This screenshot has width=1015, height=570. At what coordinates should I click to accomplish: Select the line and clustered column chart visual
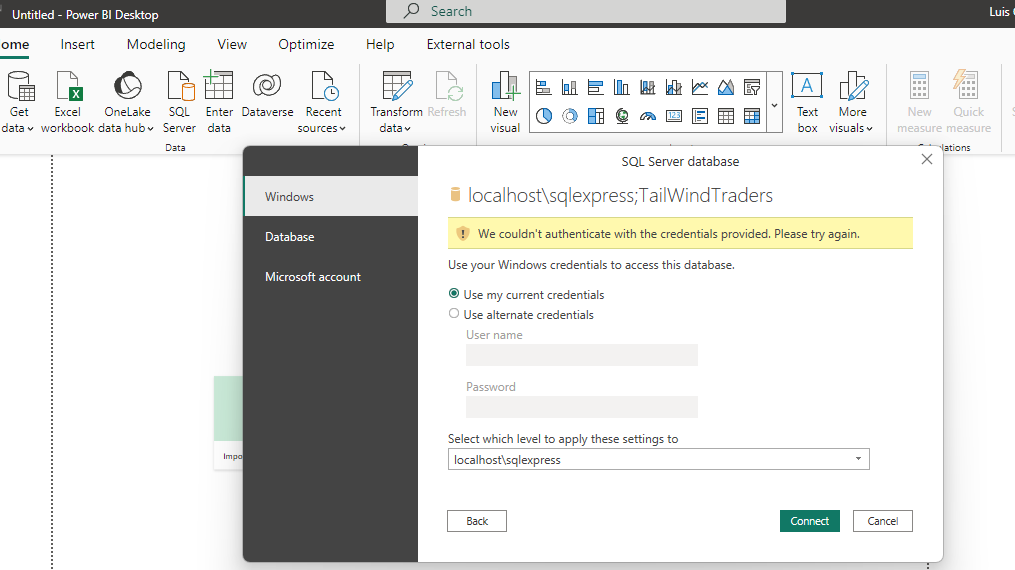674,87
